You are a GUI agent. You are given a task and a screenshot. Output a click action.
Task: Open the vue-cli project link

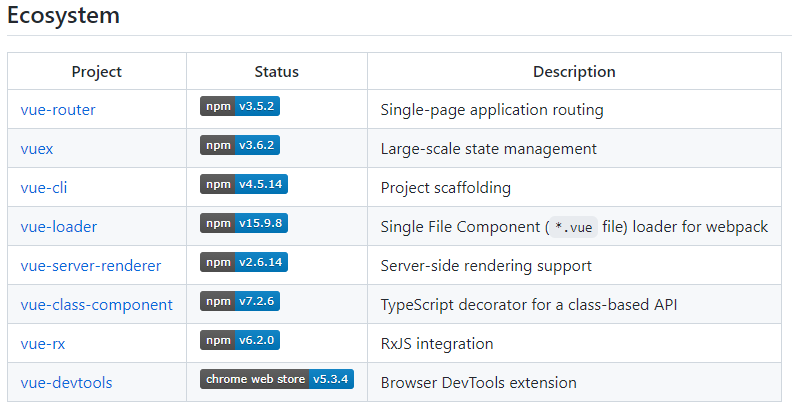[44, 188]
